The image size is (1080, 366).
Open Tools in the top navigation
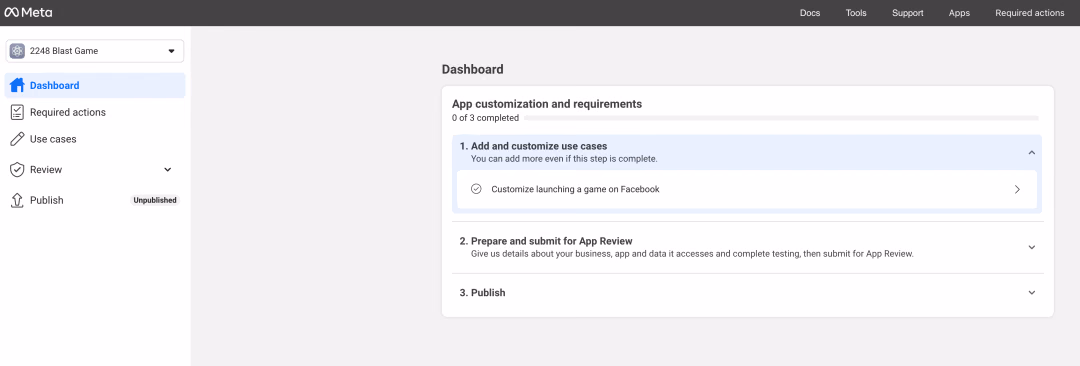pyautogui.click(x=856, y=12)
